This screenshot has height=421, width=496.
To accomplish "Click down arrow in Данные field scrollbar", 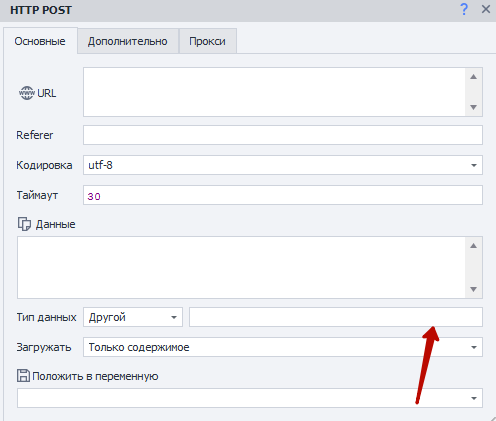I will (473, 289).
